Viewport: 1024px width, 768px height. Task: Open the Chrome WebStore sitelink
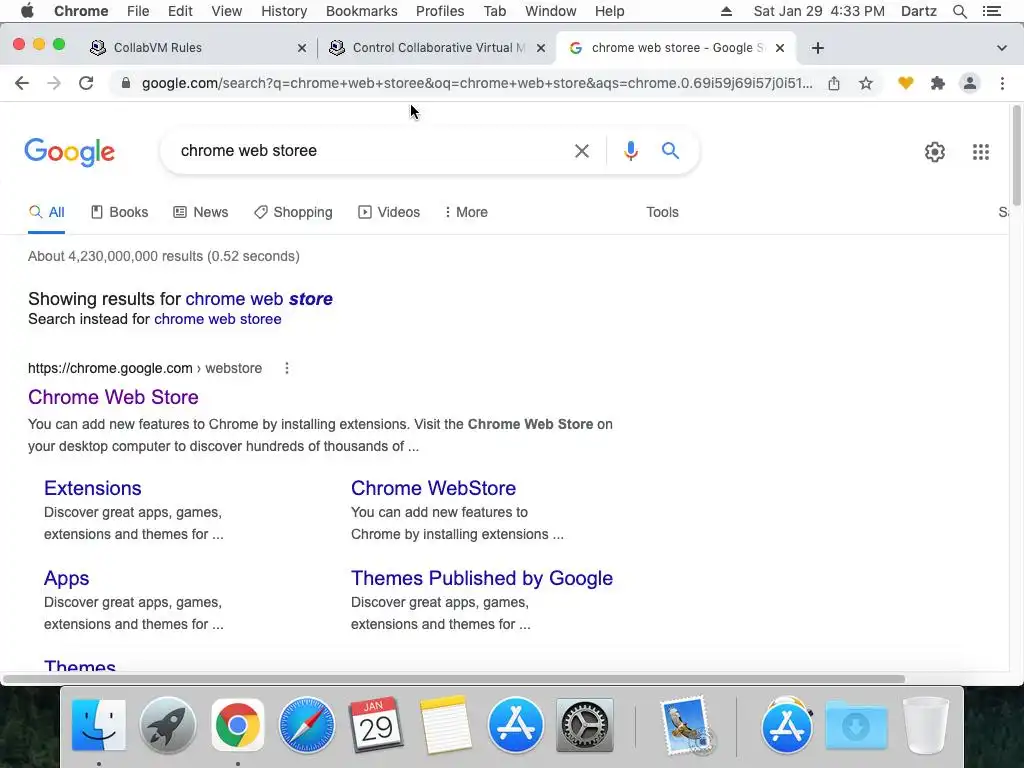pyautogui.click(x=434, y=488)
